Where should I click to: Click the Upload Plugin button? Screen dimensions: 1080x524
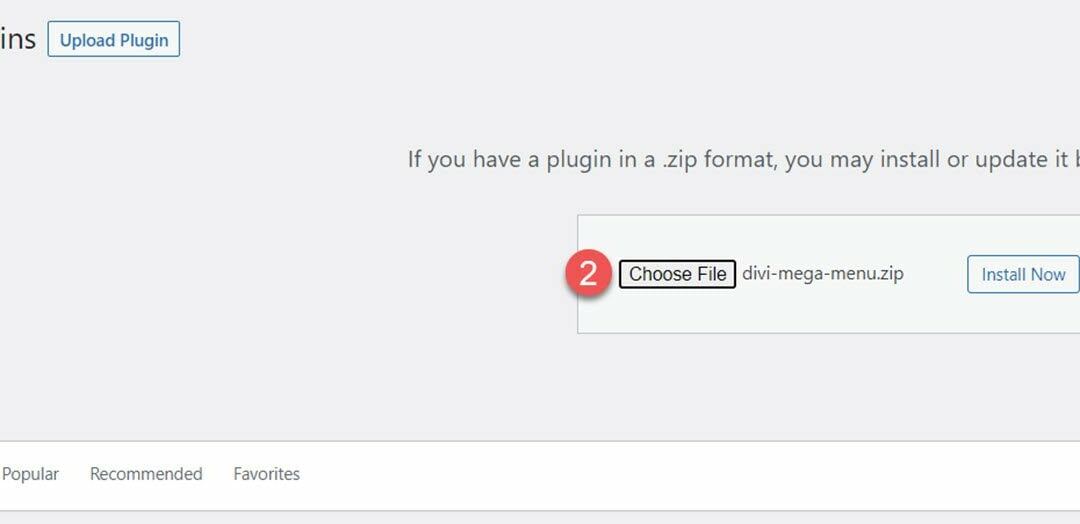tap(114, 40)
